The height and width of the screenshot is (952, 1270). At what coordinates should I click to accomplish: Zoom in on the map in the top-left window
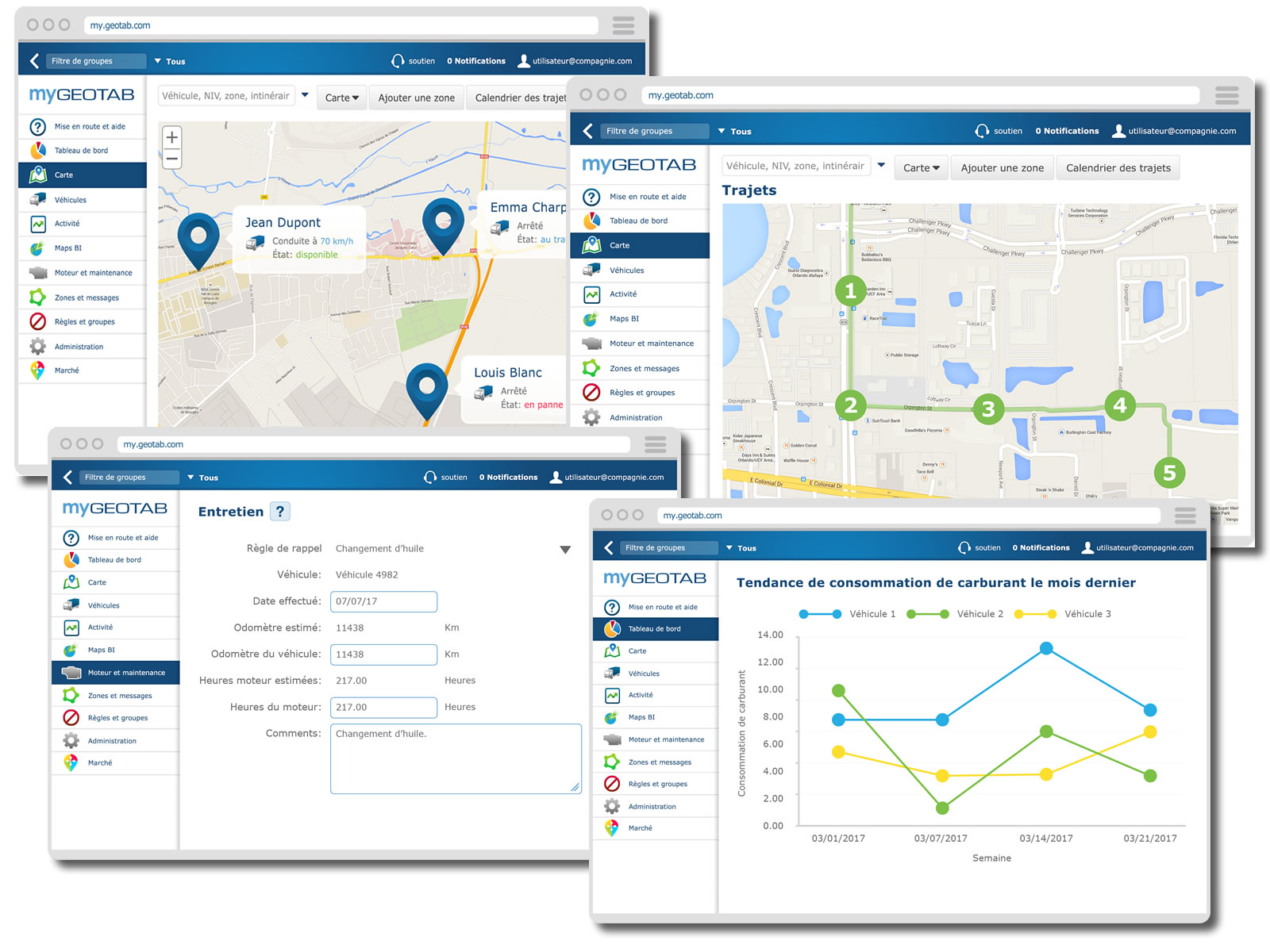coord(171,137)
